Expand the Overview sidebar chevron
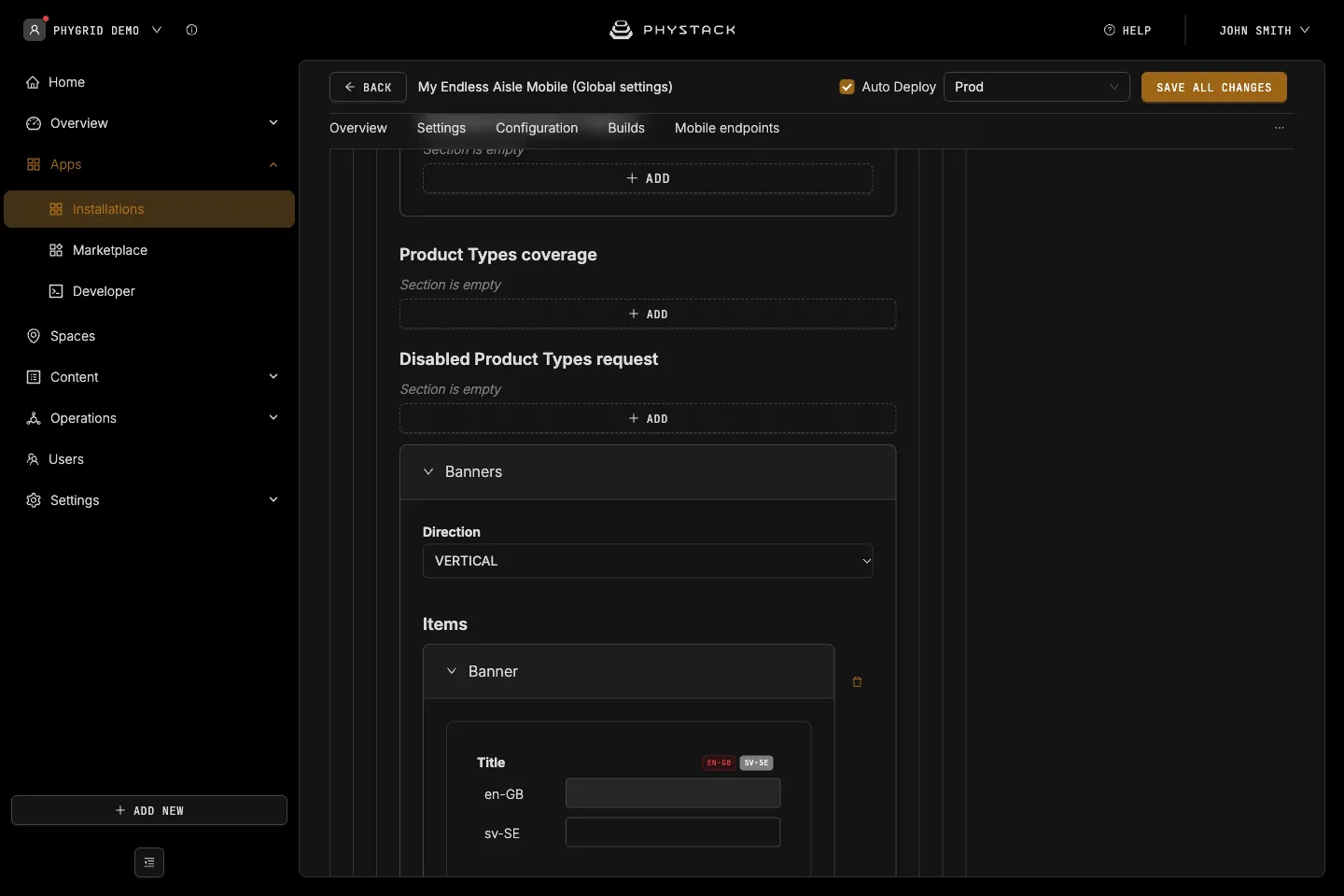 [273, 123]
